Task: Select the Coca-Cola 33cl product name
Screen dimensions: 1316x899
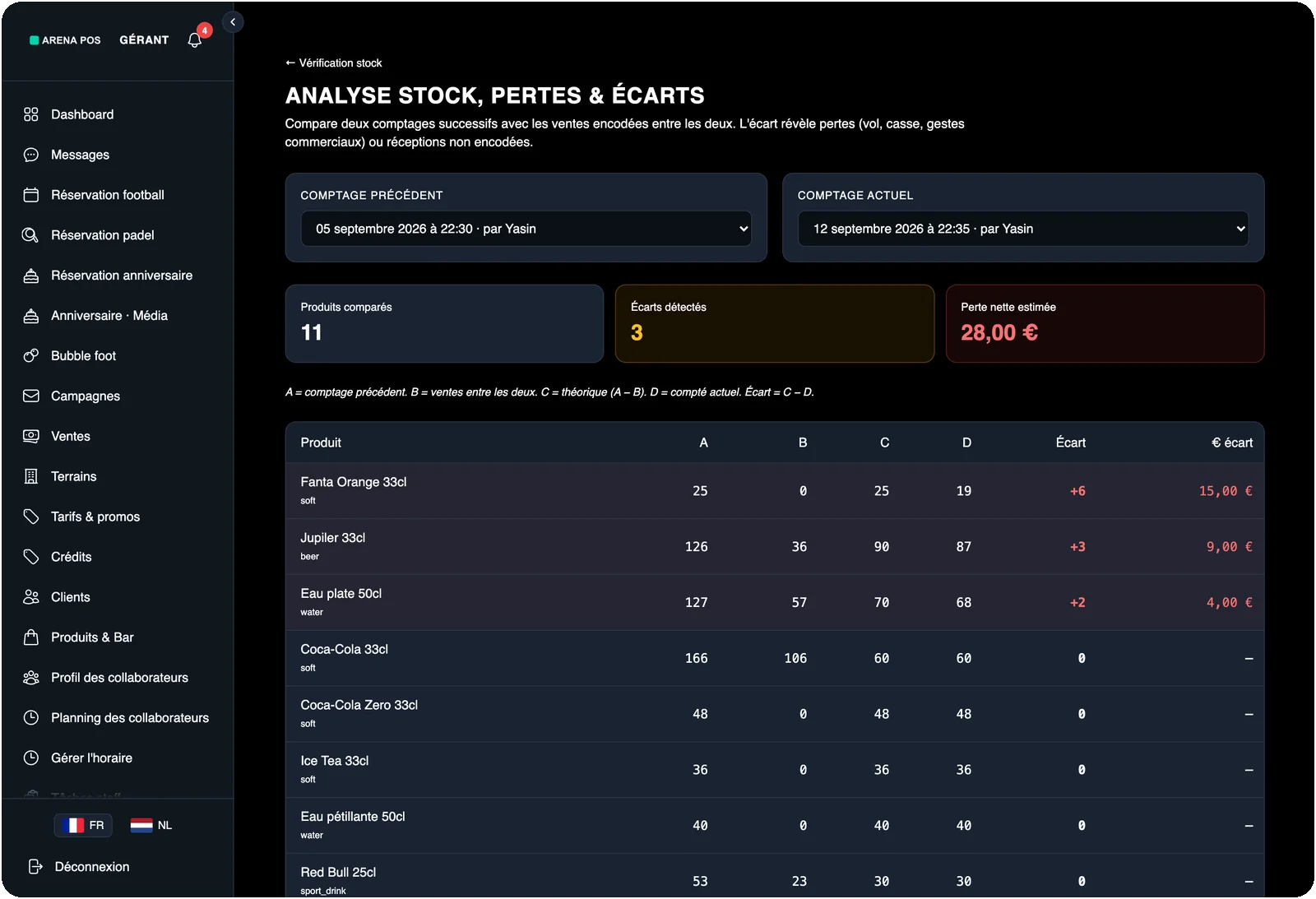Action: [x=344, y=649]
